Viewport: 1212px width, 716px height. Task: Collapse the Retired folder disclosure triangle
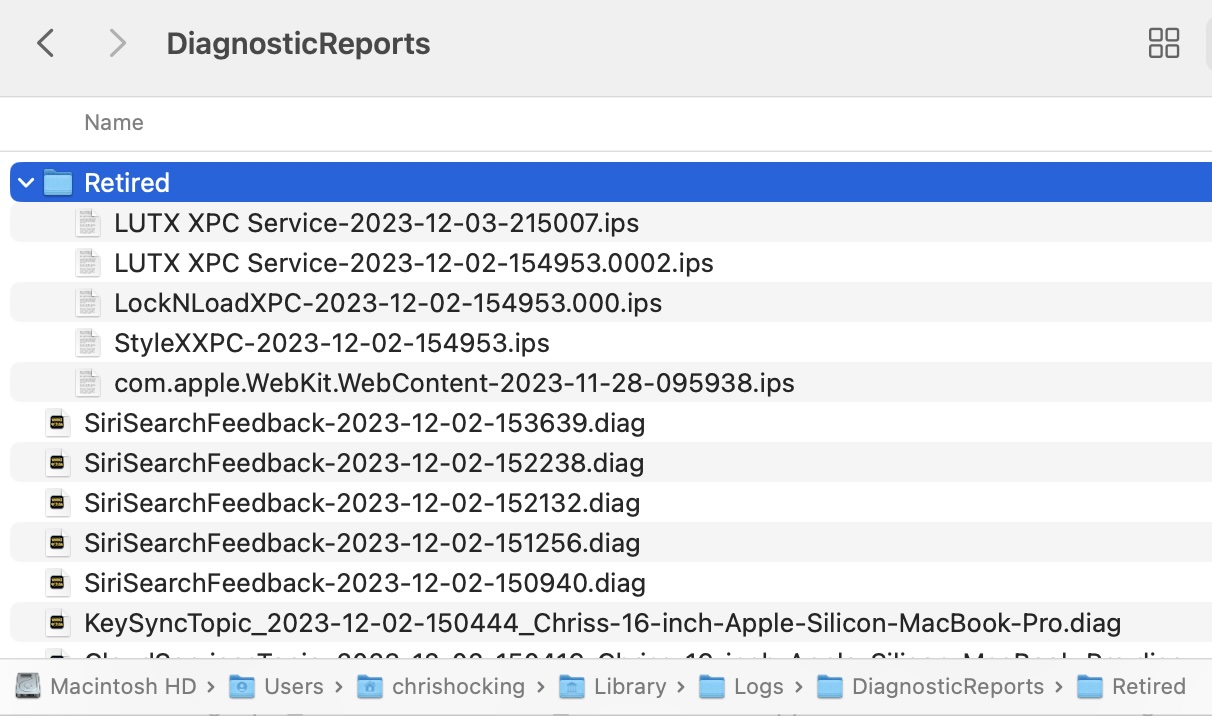coord(26,183)
